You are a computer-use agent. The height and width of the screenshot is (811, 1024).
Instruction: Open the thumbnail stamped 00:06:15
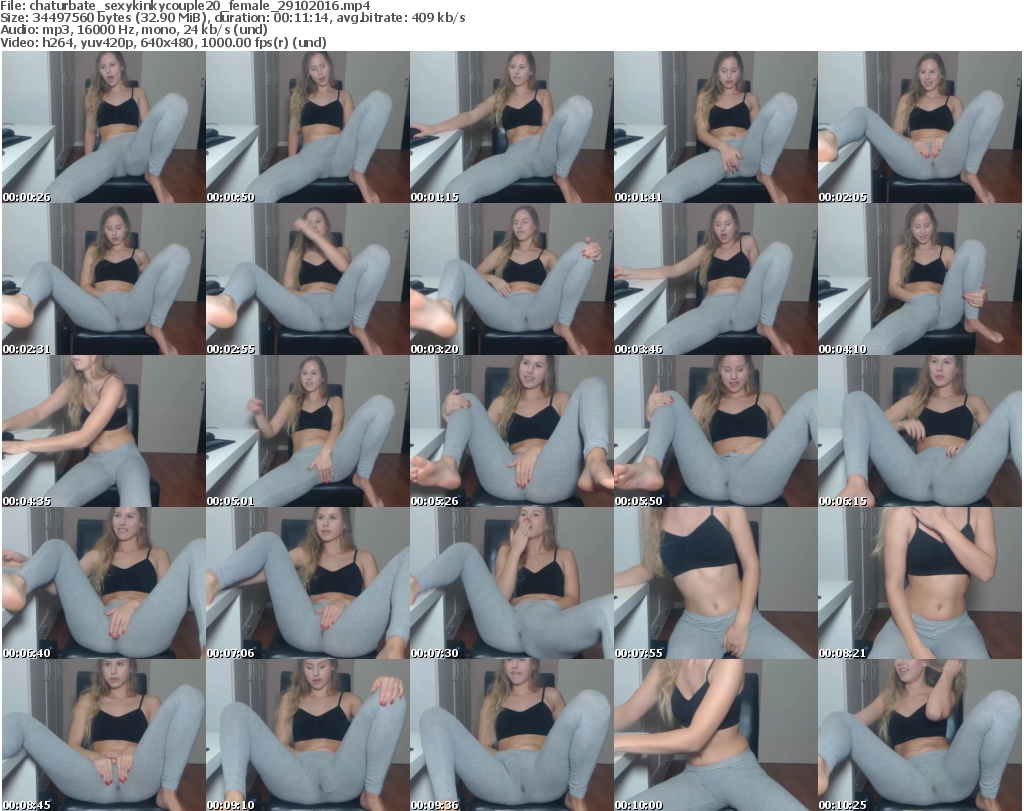tap(920, 431)
